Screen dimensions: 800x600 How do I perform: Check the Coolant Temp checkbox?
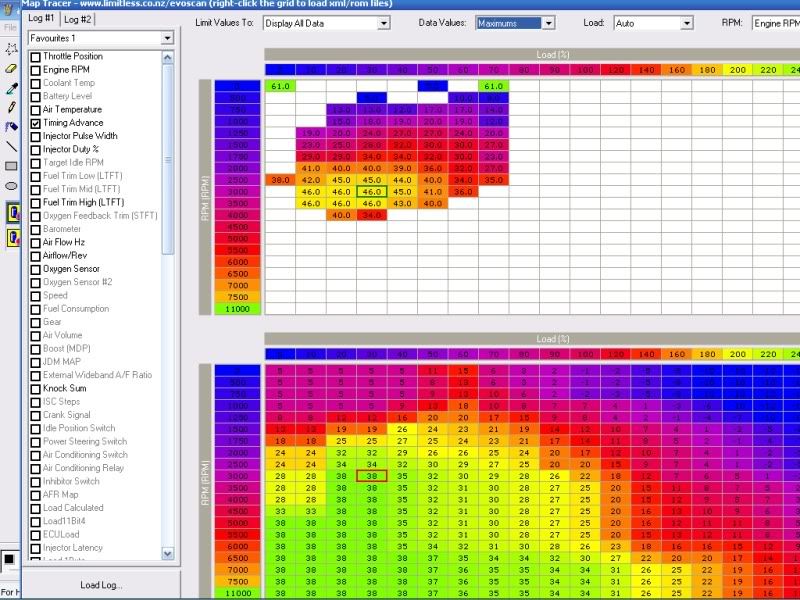click(35, 83)
